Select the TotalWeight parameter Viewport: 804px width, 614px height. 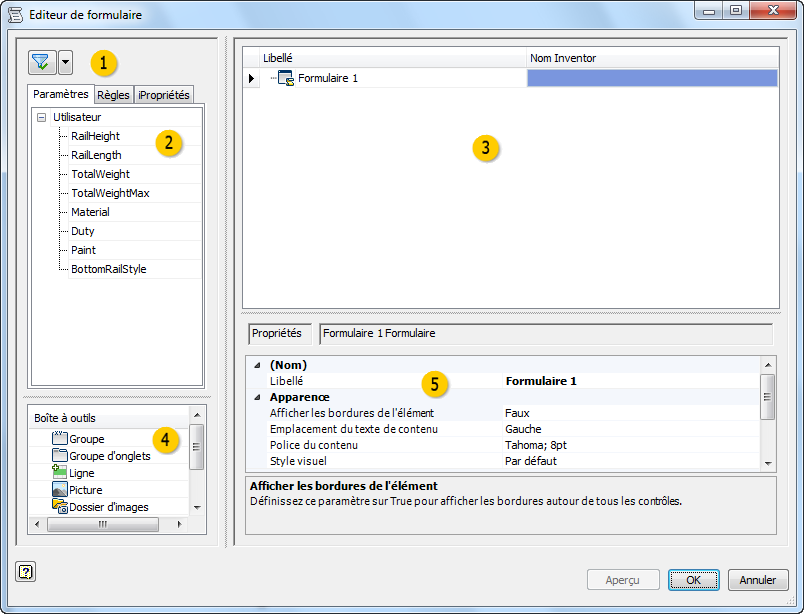click(100, 174)
